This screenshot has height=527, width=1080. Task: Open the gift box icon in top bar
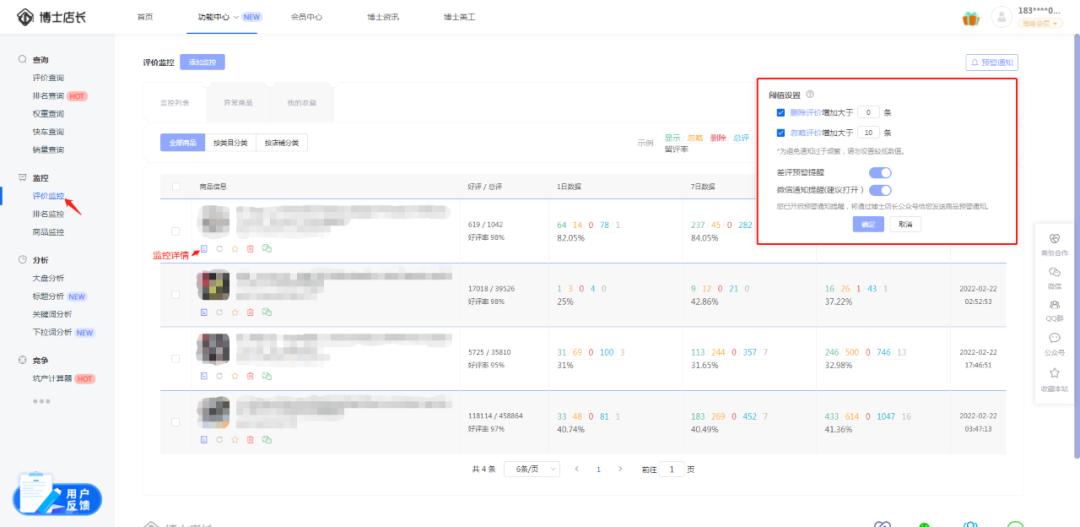[970, 18]
